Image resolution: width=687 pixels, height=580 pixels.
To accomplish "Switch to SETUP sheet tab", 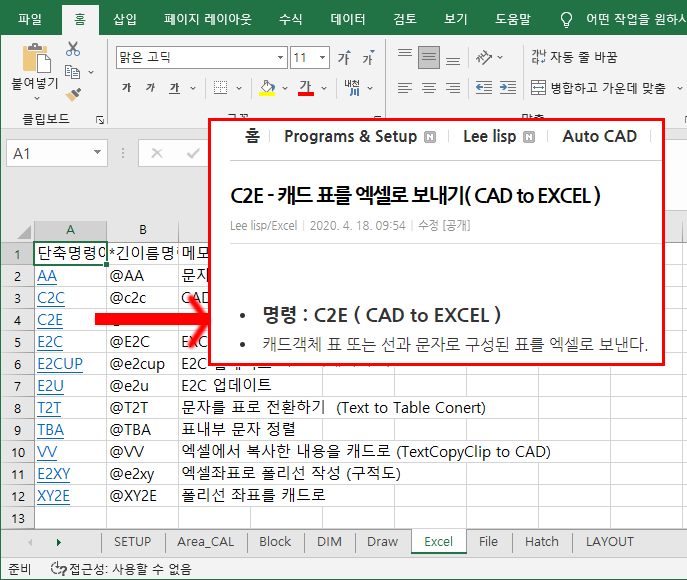I will pos(132,542).
